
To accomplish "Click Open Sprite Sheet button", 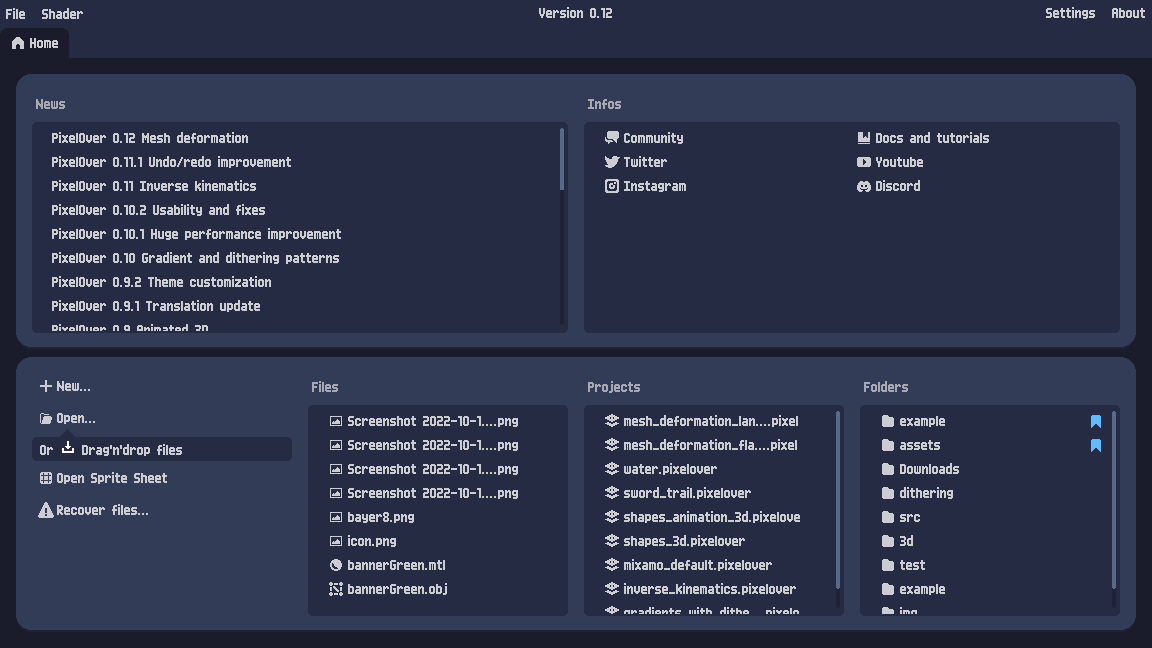I will pyautogui.click(x=104, y=478).
